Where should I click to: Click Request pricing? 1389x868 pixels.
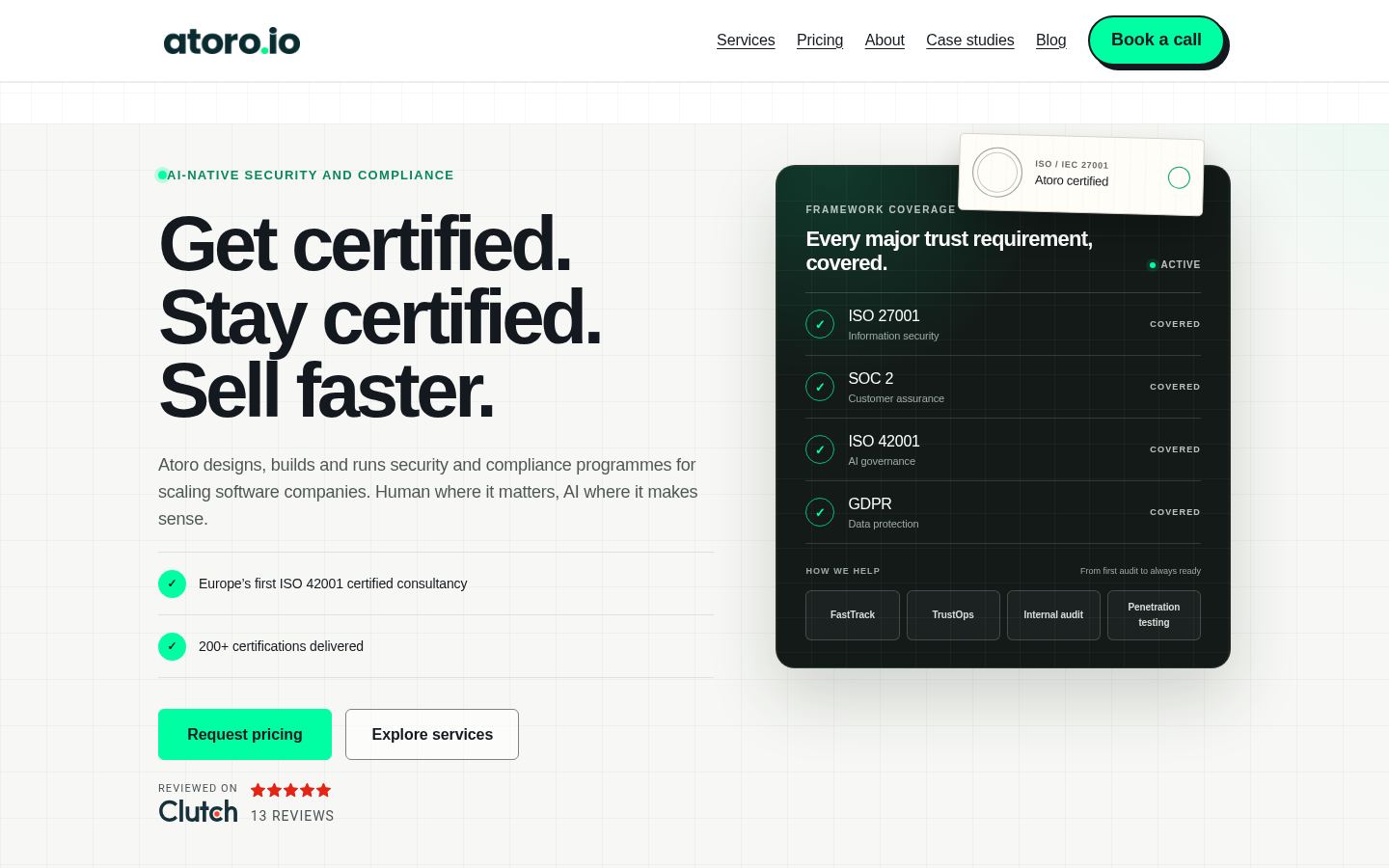pos(245,735)
